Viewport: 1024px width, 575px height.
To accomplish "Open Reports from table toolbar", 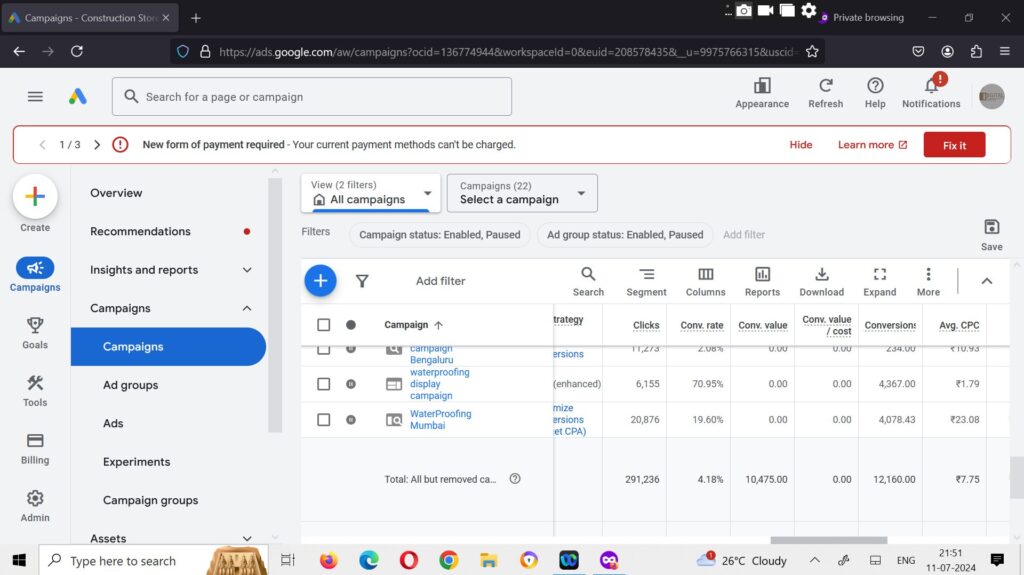I will coord(762,282).
